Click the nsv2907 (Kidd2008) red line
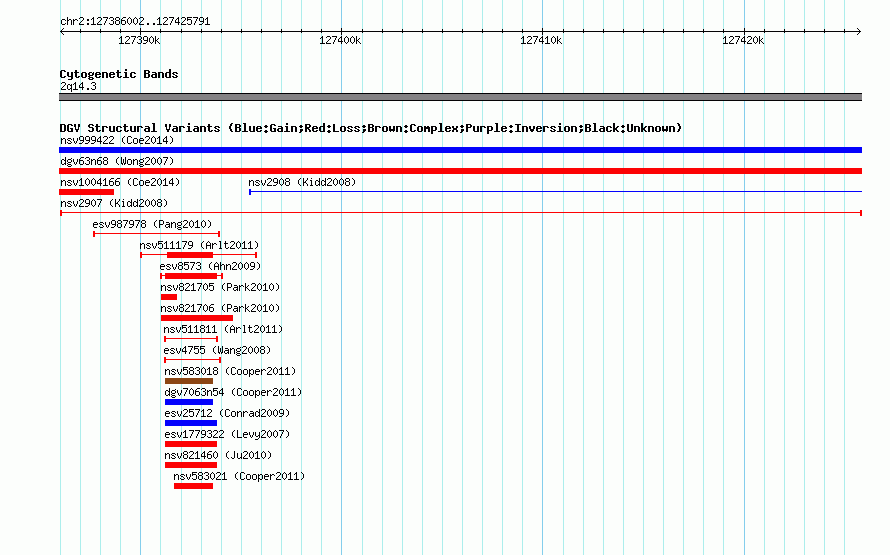890x555 pixels. [461, 213]
